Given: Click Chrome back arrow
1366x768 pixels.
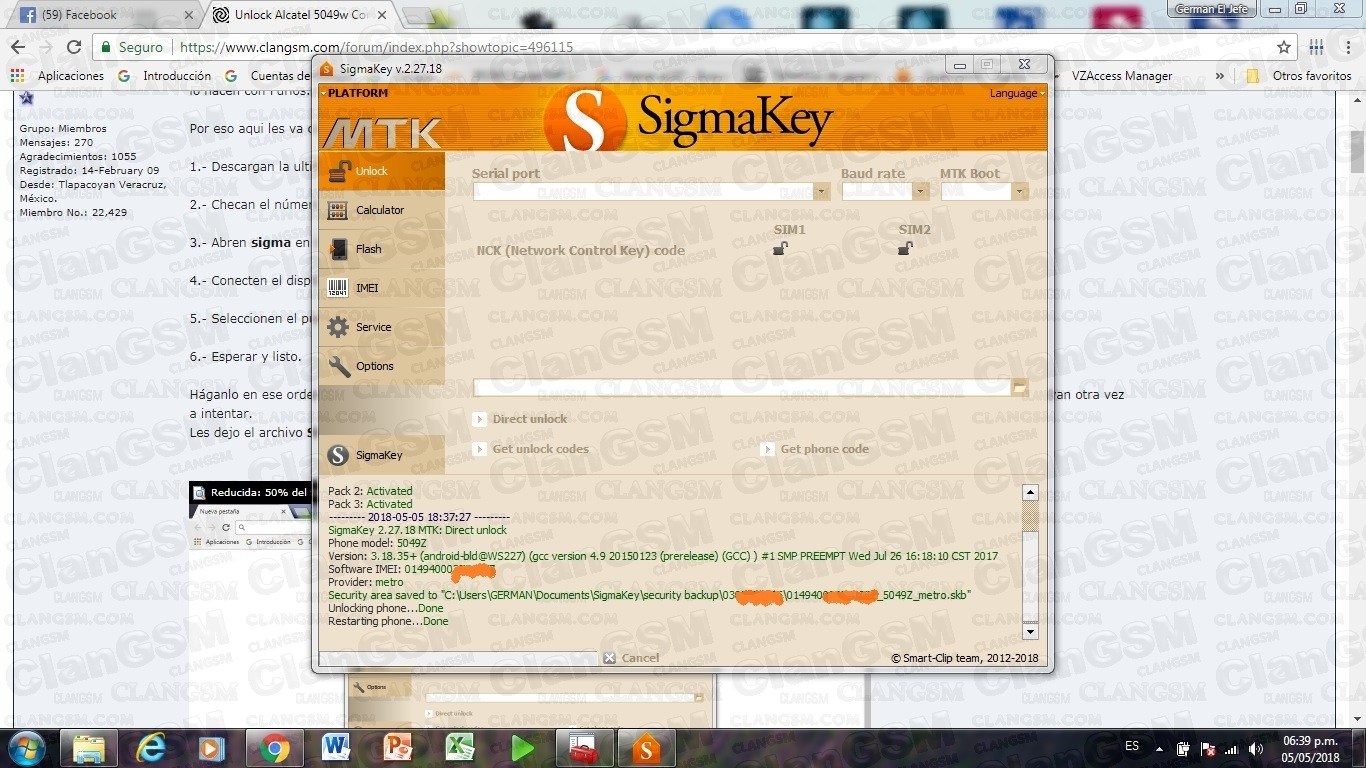Looking at the screenshot, I should (x=18, y=47).
